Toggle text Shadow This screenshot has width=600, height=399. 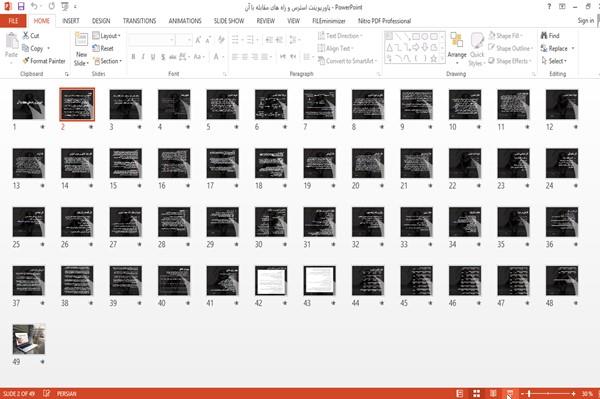click(163, 57)
